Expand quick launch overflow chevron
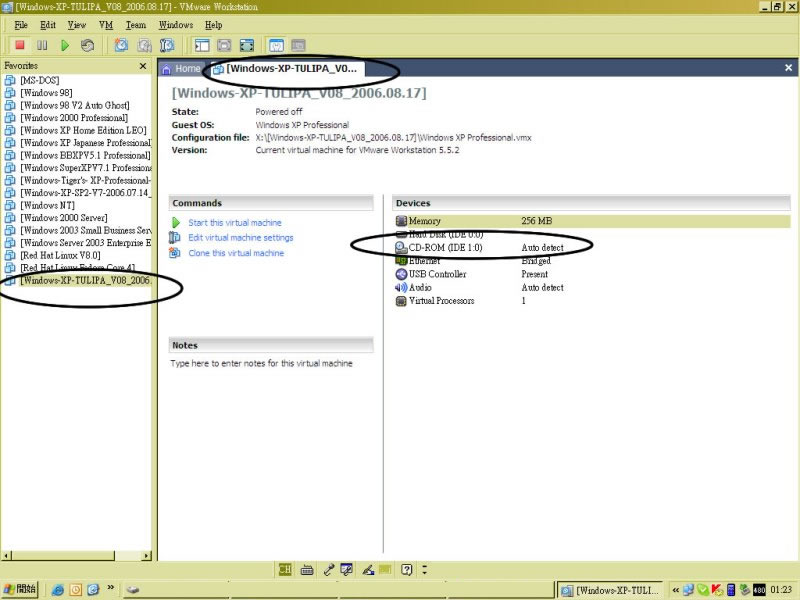The height and width of the screenshot is (600, 800). (110, 588)
